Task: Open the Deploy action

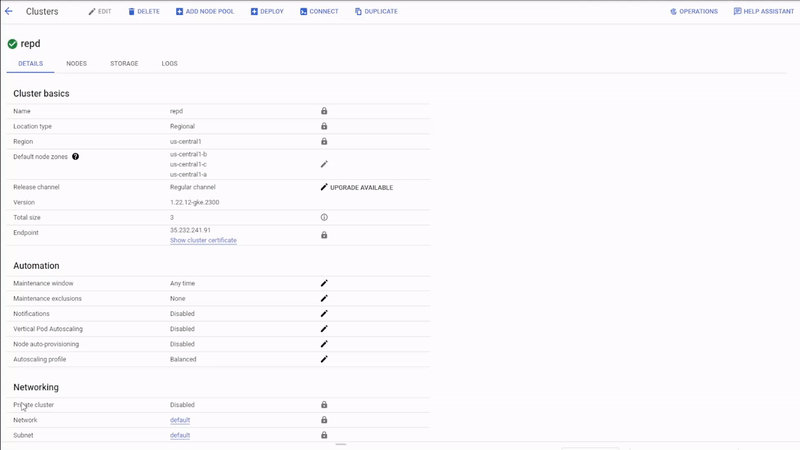Action: click(x=267, y=11)
